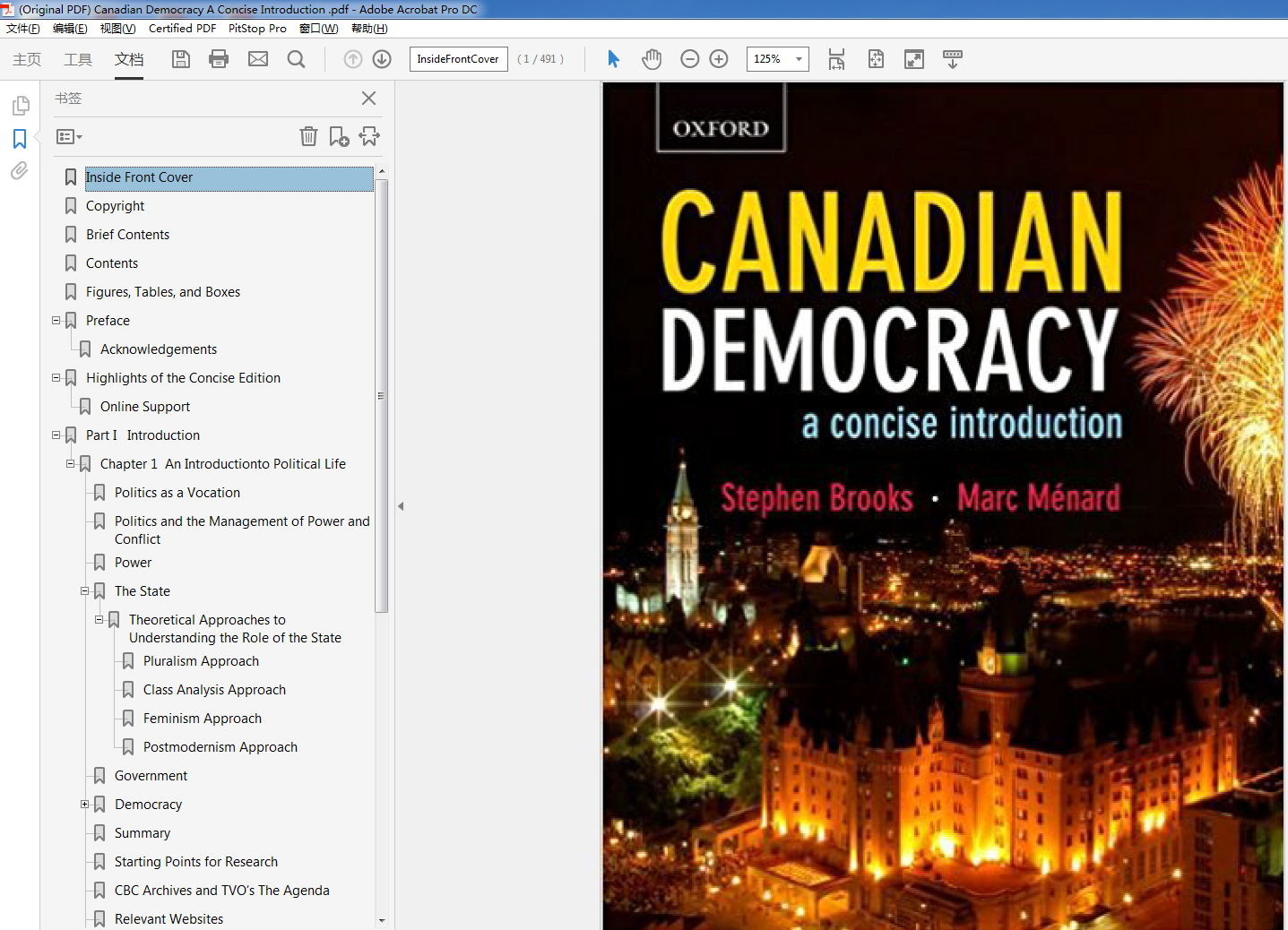Select the Brief Contents bookmark

[x=127, y=235]
